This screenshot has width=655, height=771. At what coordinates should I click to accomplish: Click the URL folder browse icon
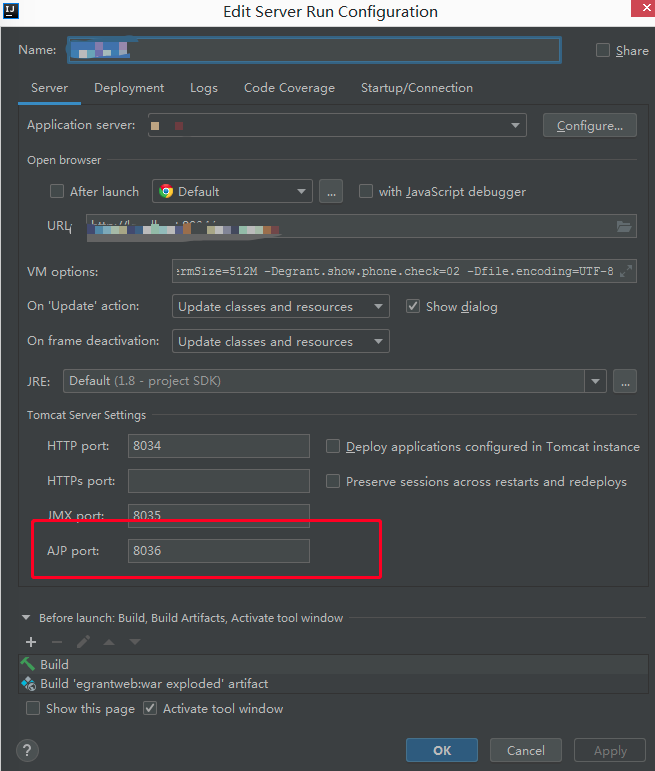[x=625, y=227]
